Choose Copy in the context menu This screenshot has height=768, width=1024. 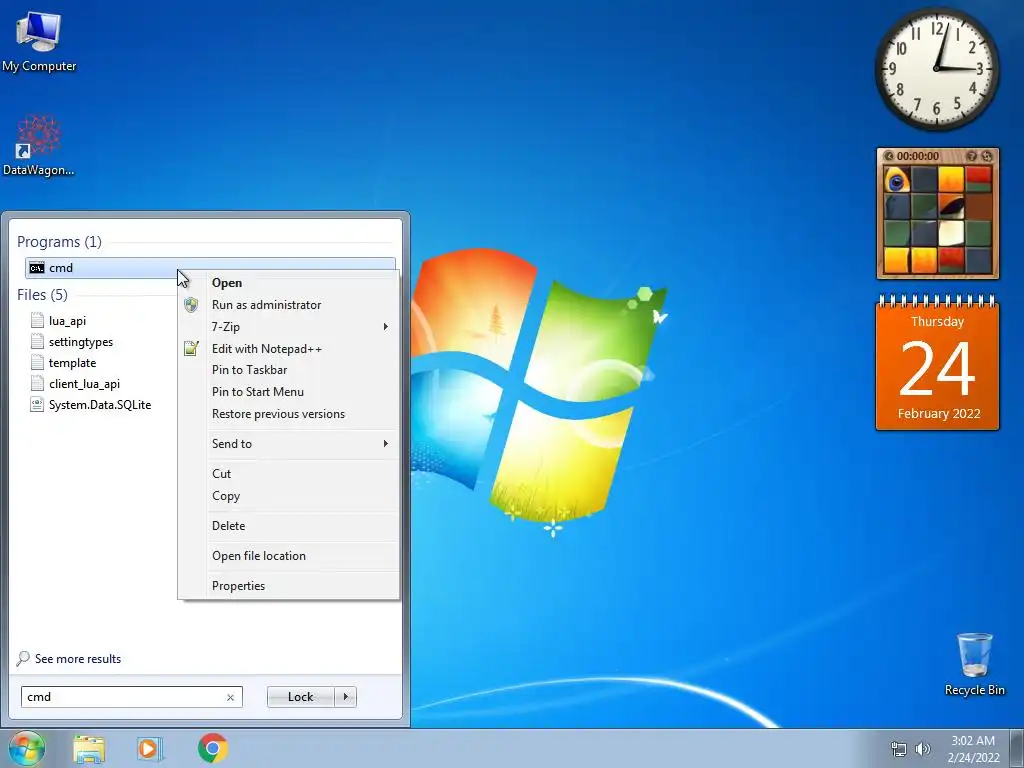tap(289, 496)
